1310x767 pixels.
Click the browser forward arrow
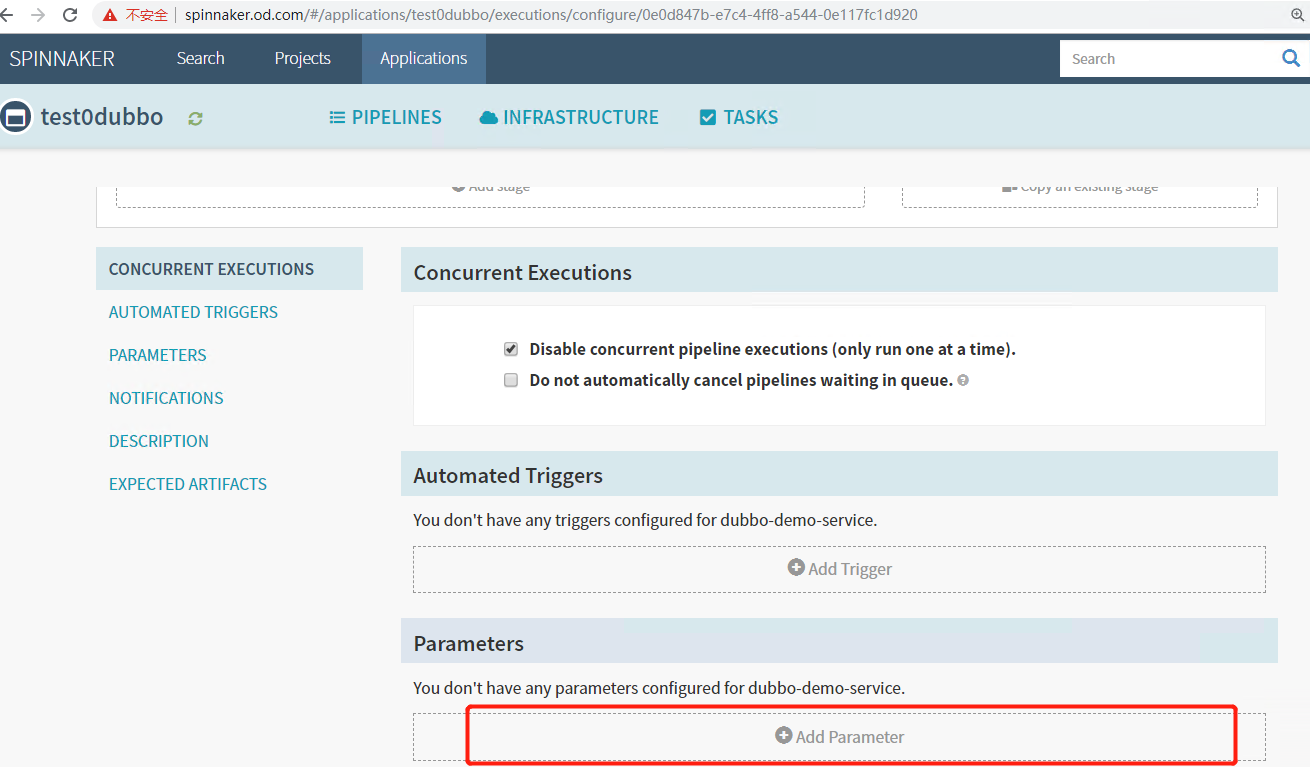tap(38, 15)
